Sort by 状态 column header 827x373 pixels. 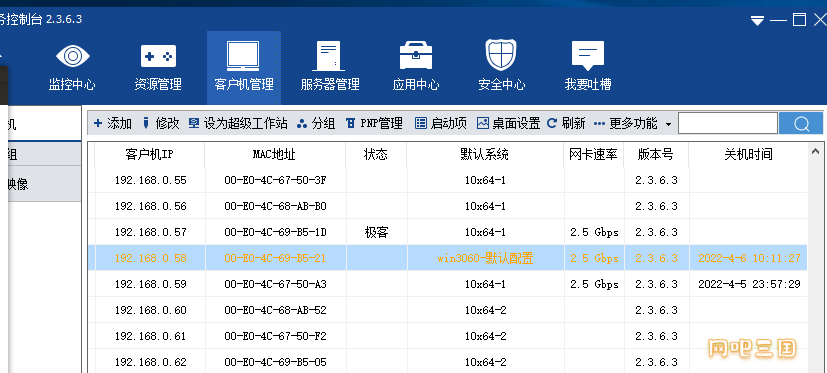(x=376, y=154)
